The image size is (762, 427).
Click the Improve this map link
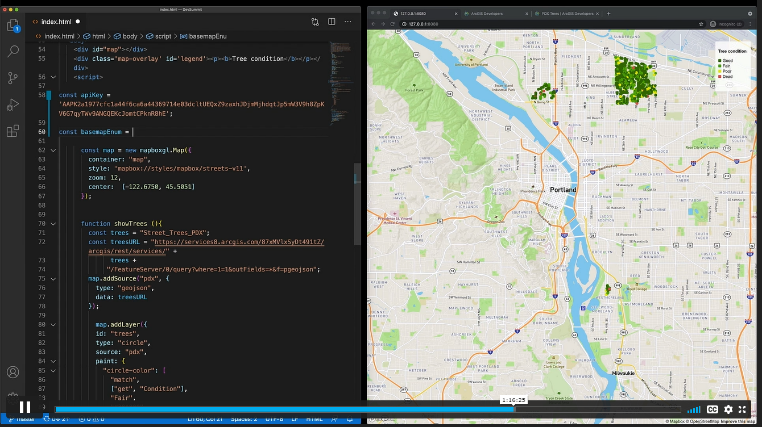[x=736, y=421]
